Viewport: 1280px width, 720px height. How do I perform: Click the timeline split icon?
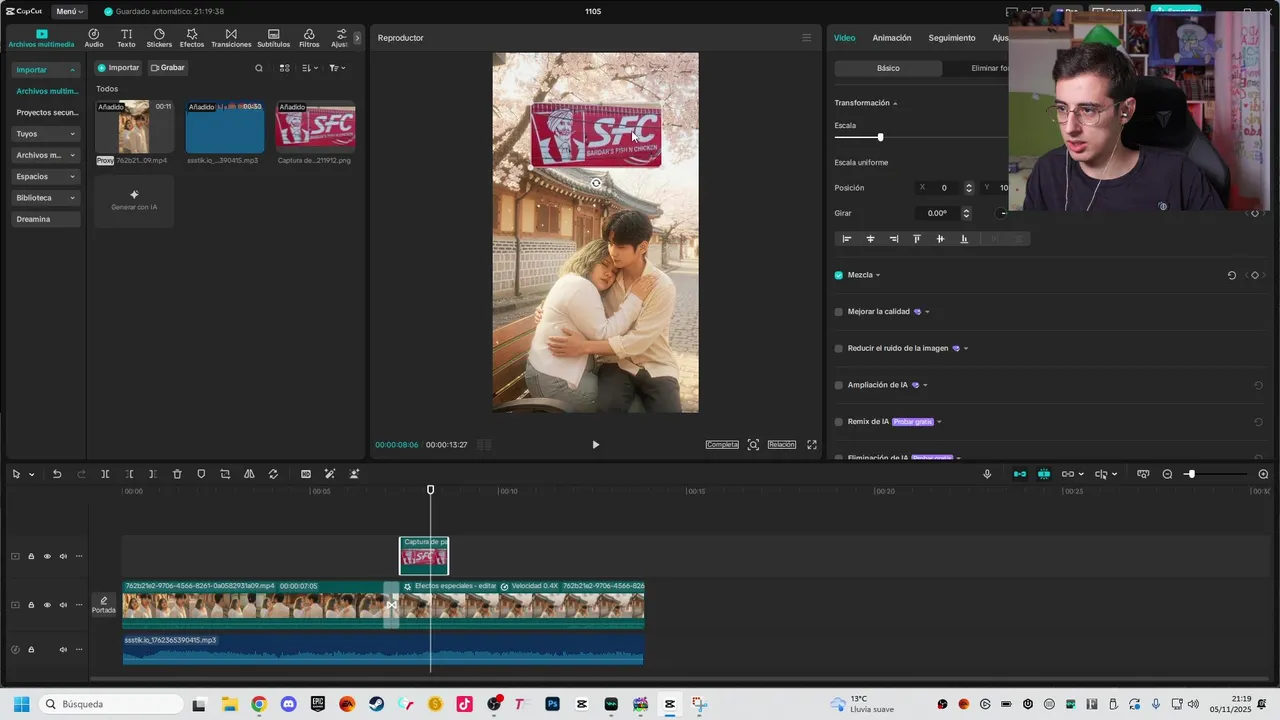105,474
